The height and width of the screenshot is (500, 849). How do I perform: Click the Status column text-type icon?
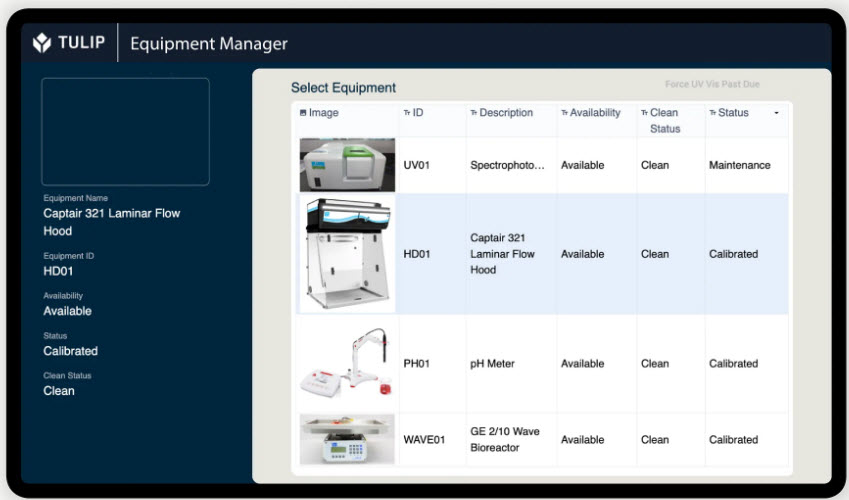713,113
